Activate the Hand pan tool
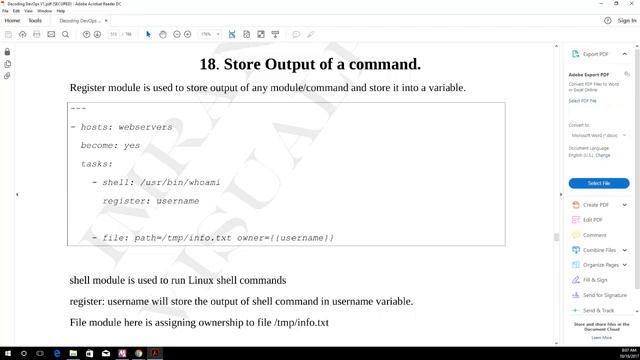Screen dimensions: 640x360 coord(163,35)
